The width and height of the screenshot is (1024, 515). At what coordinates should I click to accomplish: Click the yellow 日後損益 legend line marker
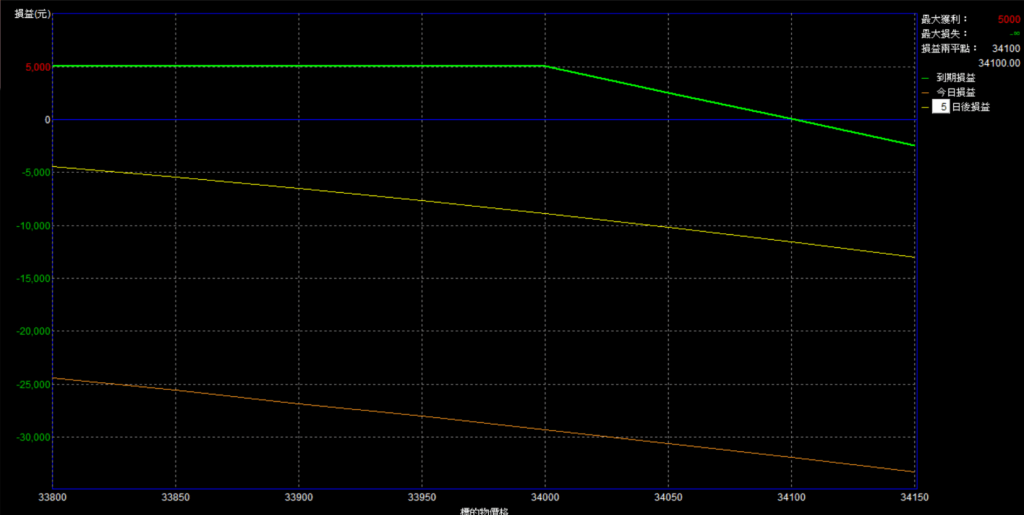tap(925, 107)
